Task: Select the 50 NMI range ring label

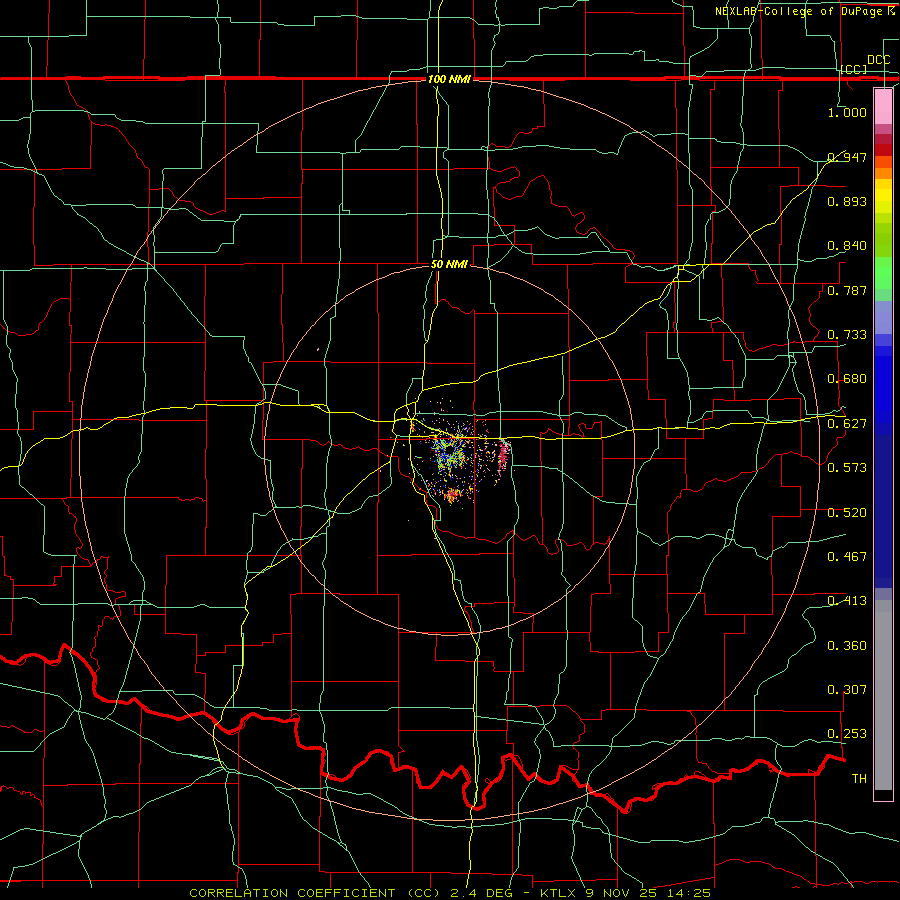Action: 449,265
